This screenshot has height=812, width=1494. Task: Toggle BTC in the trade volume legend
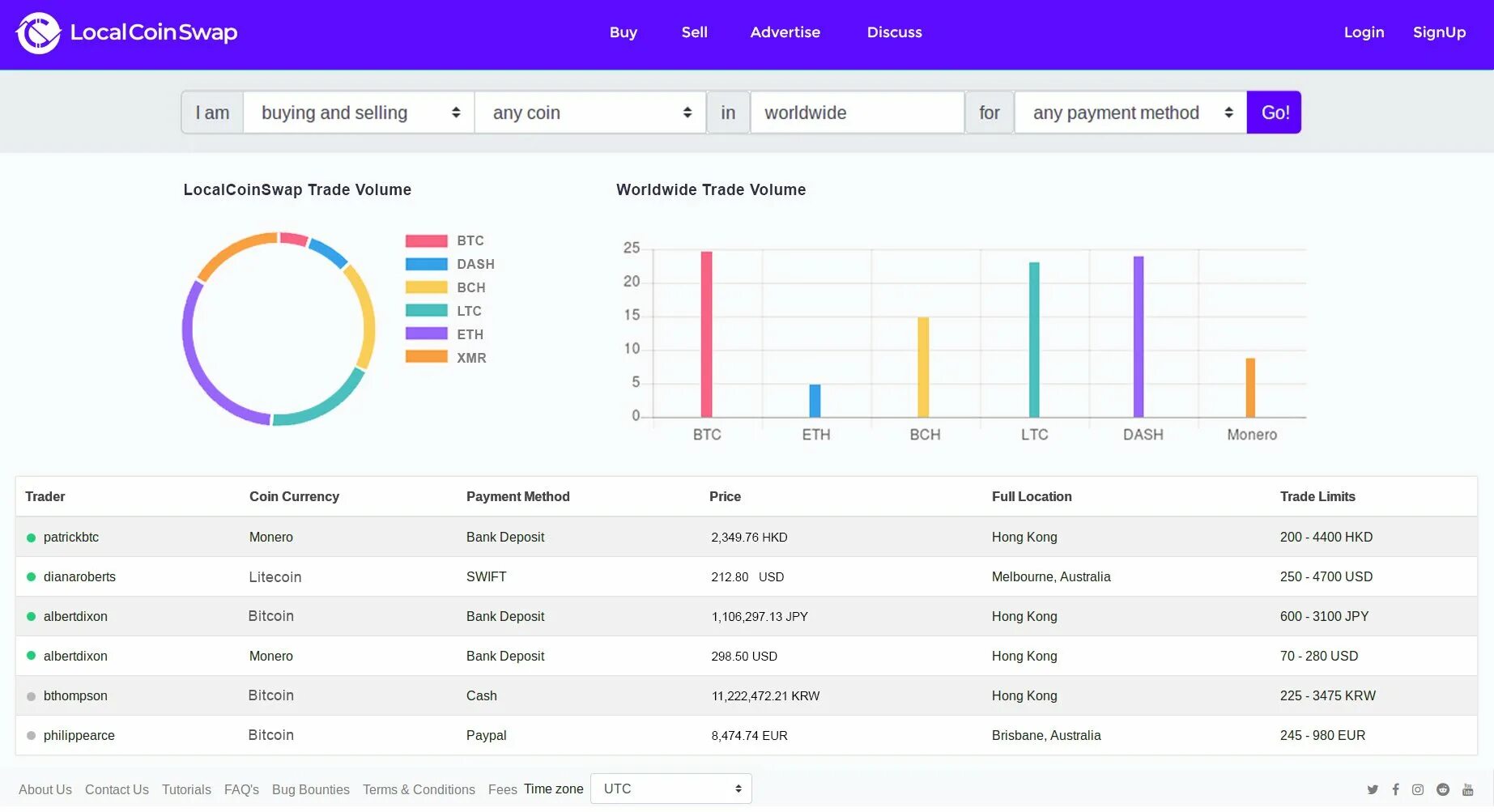[443, 240]
